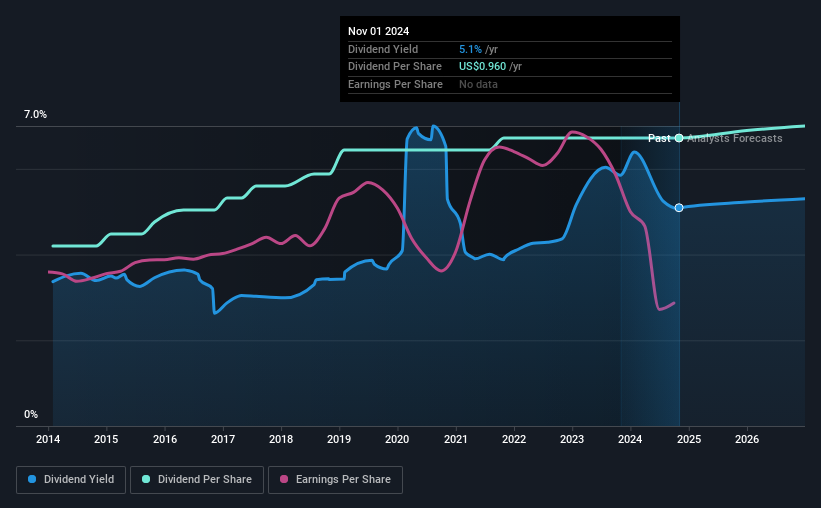
Task: Select the Dividend Yield data point marker
Action: point(679,208)
